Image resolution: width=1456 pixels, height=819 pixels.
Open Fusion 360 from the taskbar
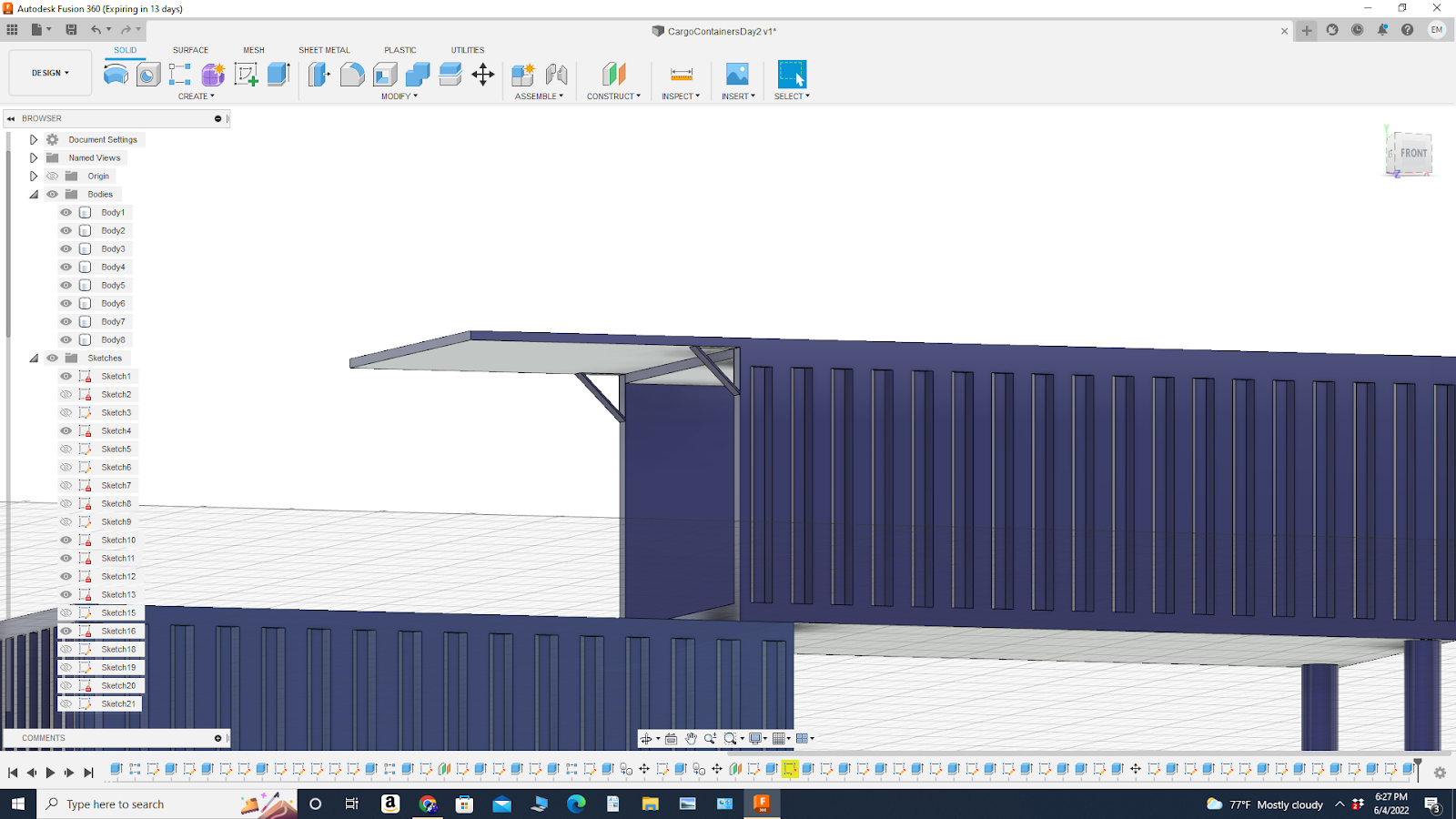click(x=762, y=804)
